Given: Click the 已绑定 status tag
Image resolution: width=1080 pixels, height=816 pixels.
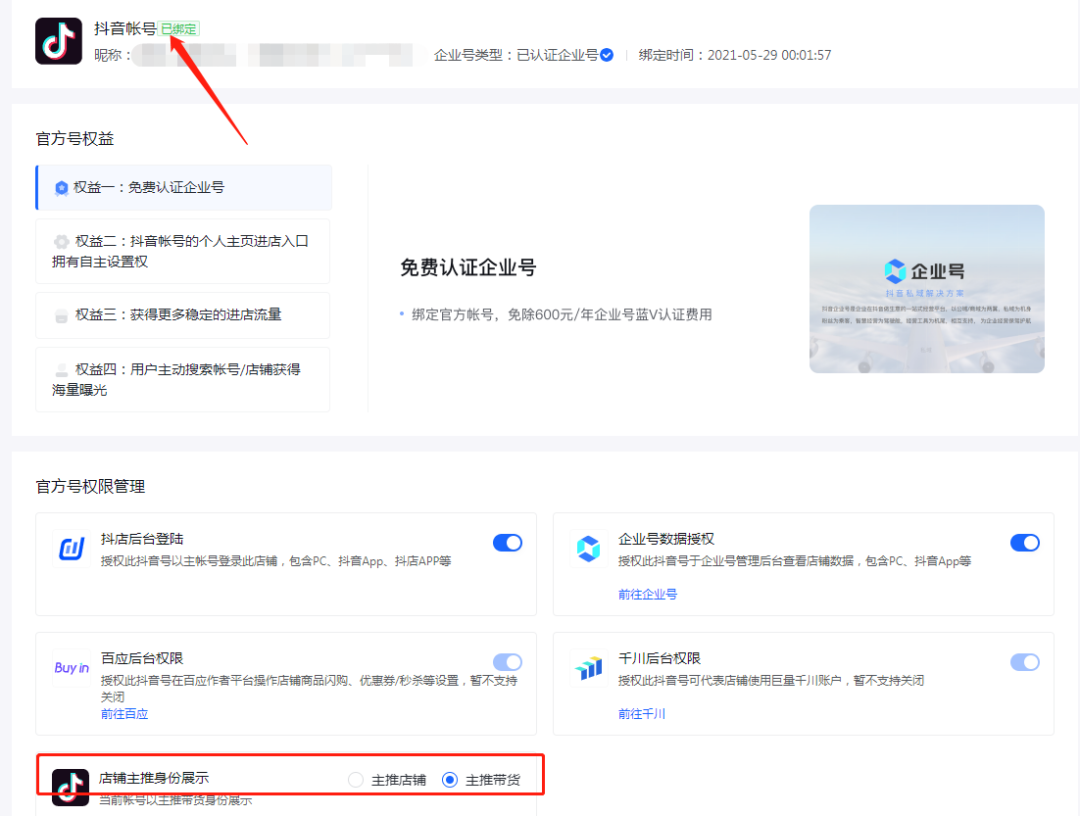Looking at the screenshot, I should pos(179,29).
